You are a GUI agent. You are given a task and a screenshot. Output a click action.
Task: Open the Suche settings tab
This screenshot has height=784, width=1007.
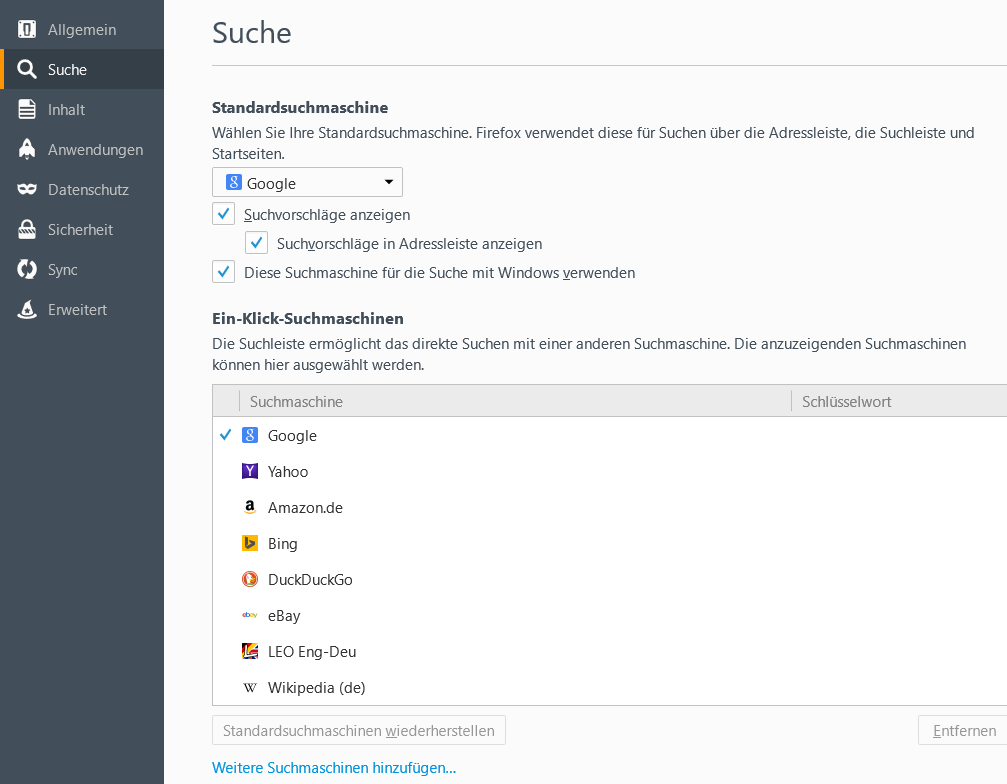[67, 70]
